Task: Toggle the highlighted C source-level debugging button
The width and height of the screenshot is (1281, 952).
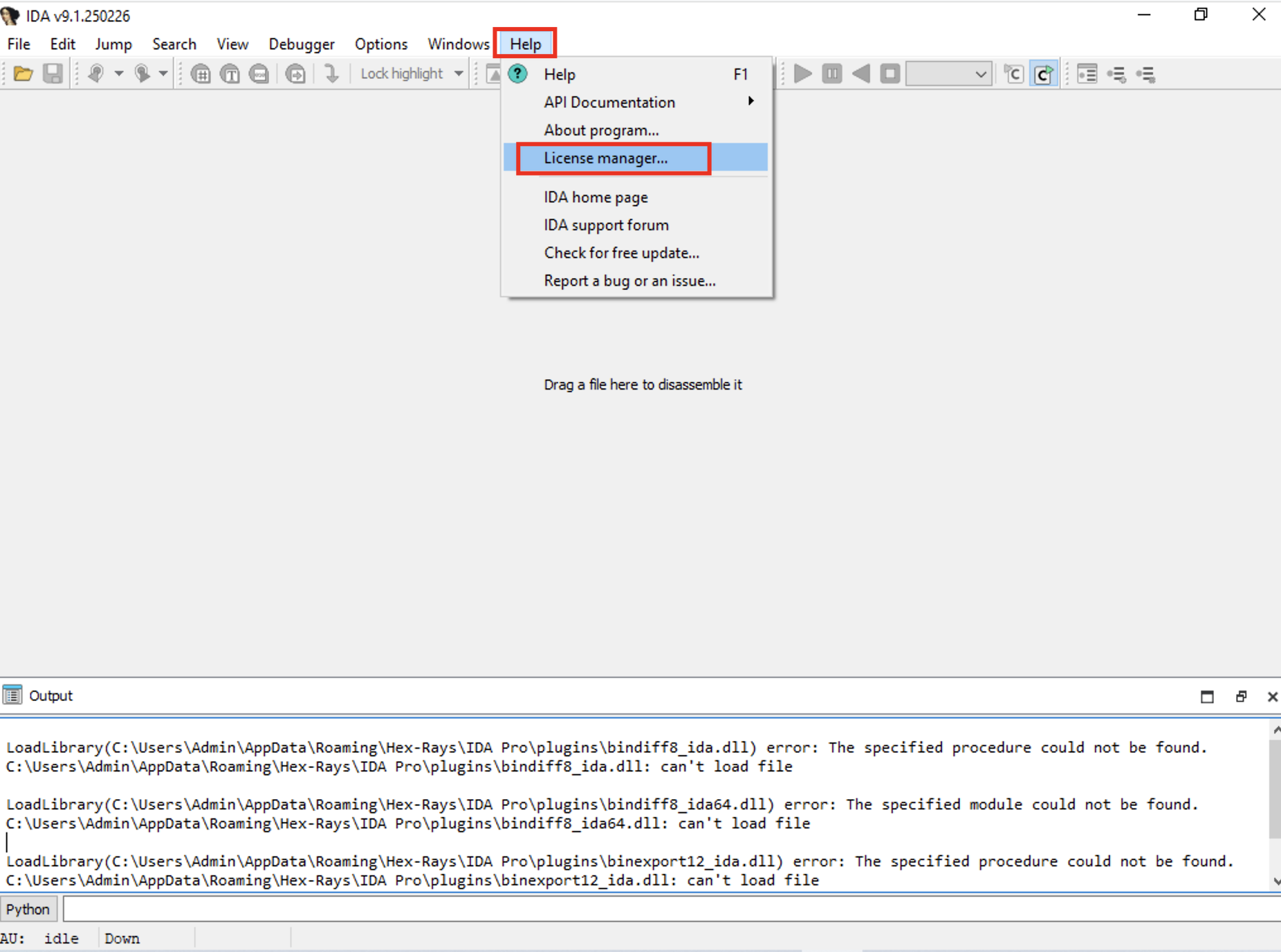Action: pyautogui.click(x=1044, y=74)
